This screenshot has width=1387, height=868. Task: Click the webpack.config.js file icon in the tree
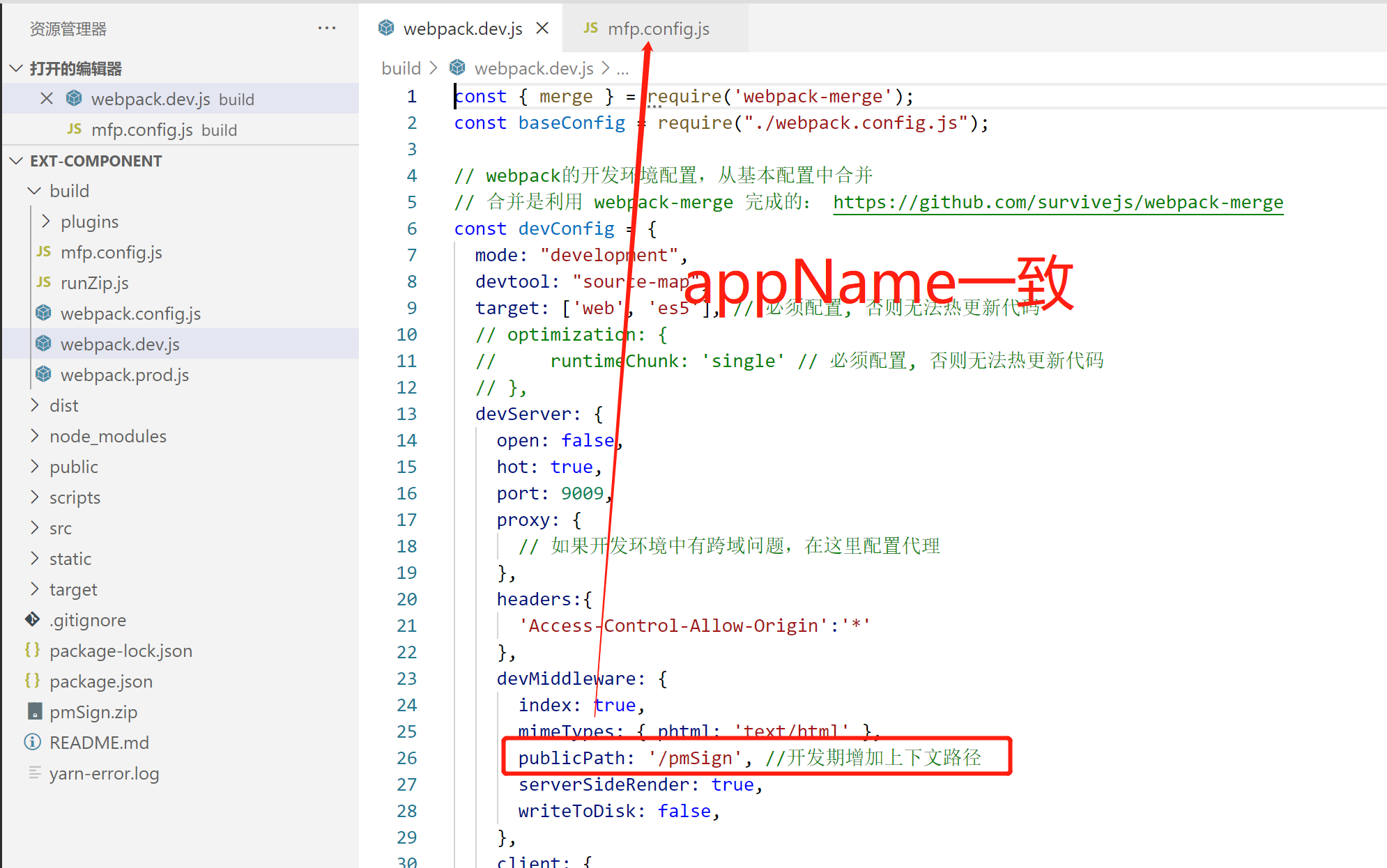(44, 313)
